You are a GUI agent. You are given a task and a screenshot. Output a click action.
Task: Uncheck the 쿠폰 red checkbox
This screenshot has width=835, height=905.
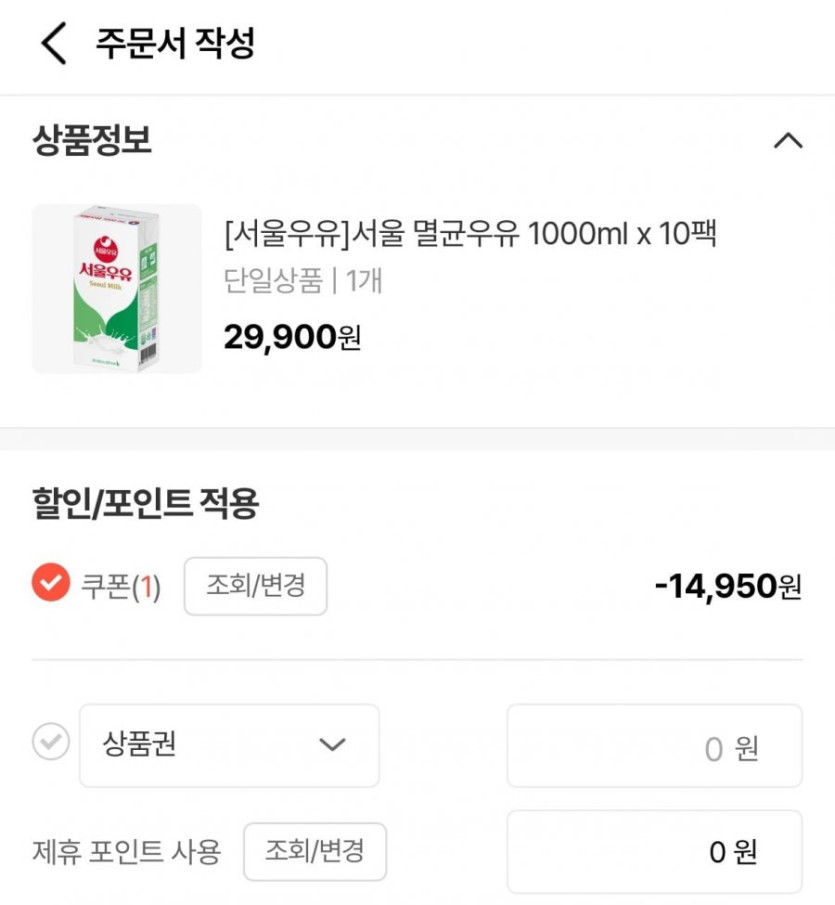51,584
